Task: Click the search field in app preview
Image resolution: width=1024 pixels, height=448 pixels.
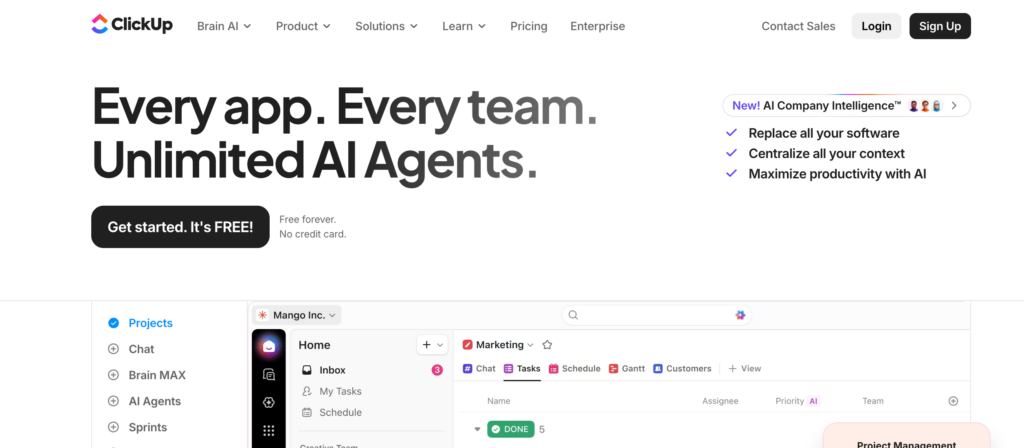Action: [x=650, y=315]
